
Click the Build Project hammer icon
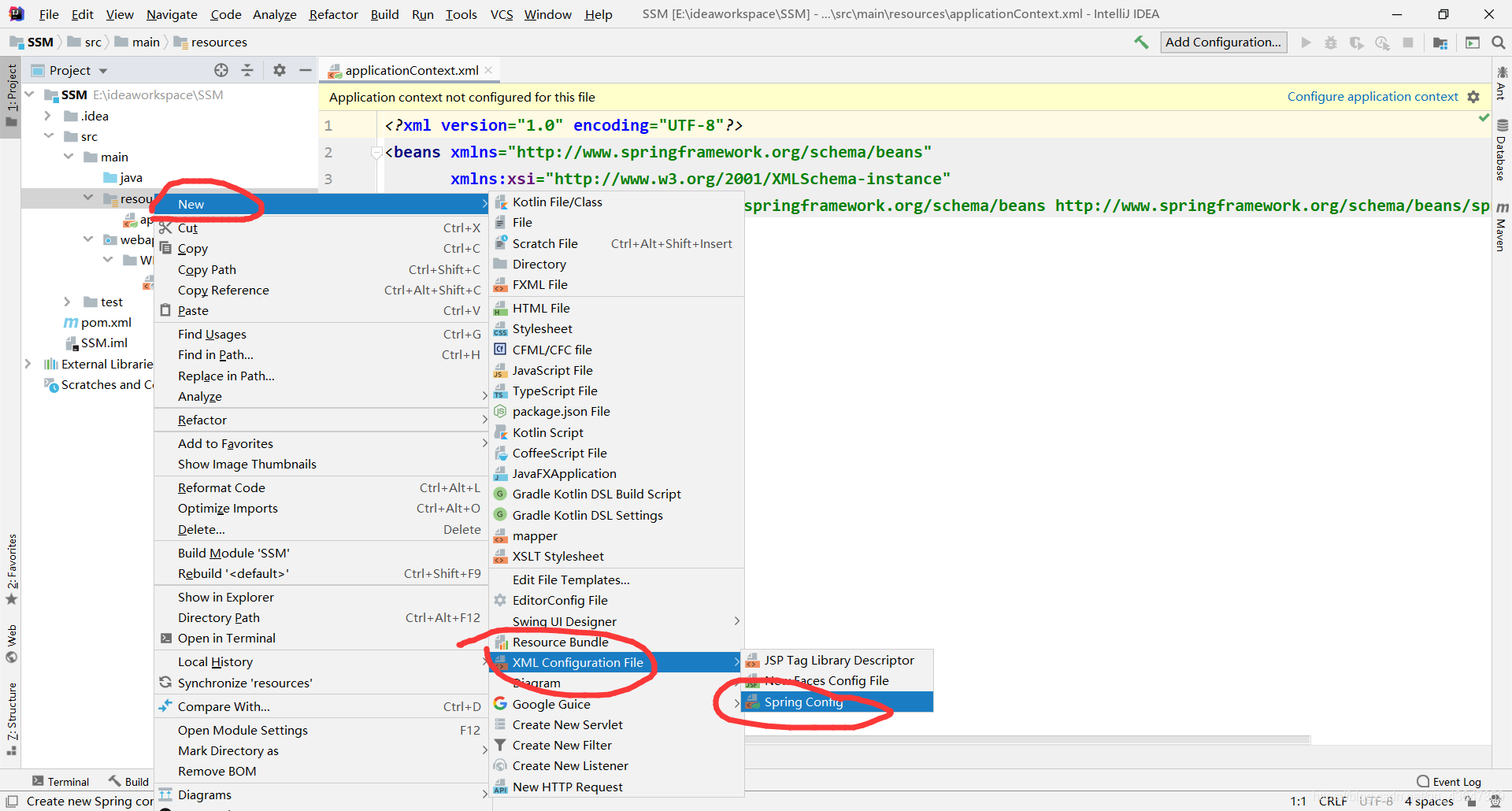[1141, 43]
